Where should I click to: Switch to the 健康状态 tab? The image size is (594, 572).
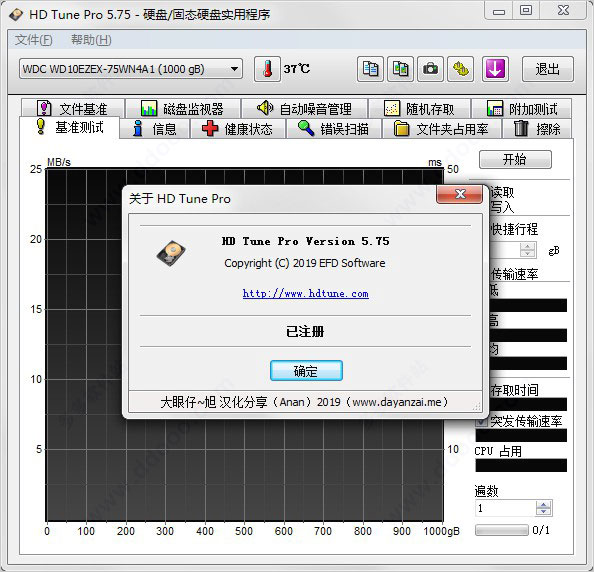coord(238,129)
